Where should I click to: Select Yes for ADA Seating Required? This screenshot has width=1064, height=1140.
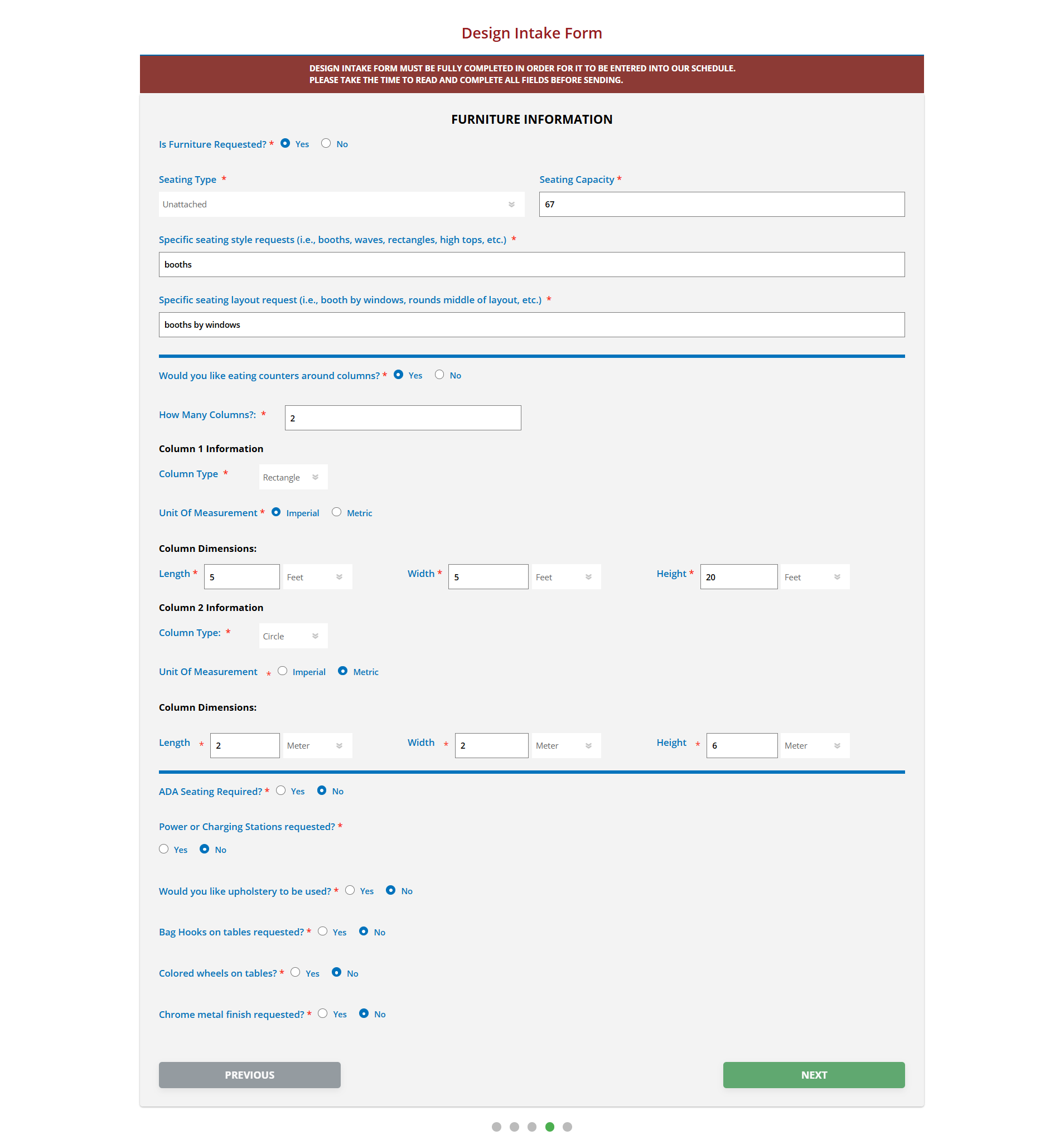pos(280,790)
